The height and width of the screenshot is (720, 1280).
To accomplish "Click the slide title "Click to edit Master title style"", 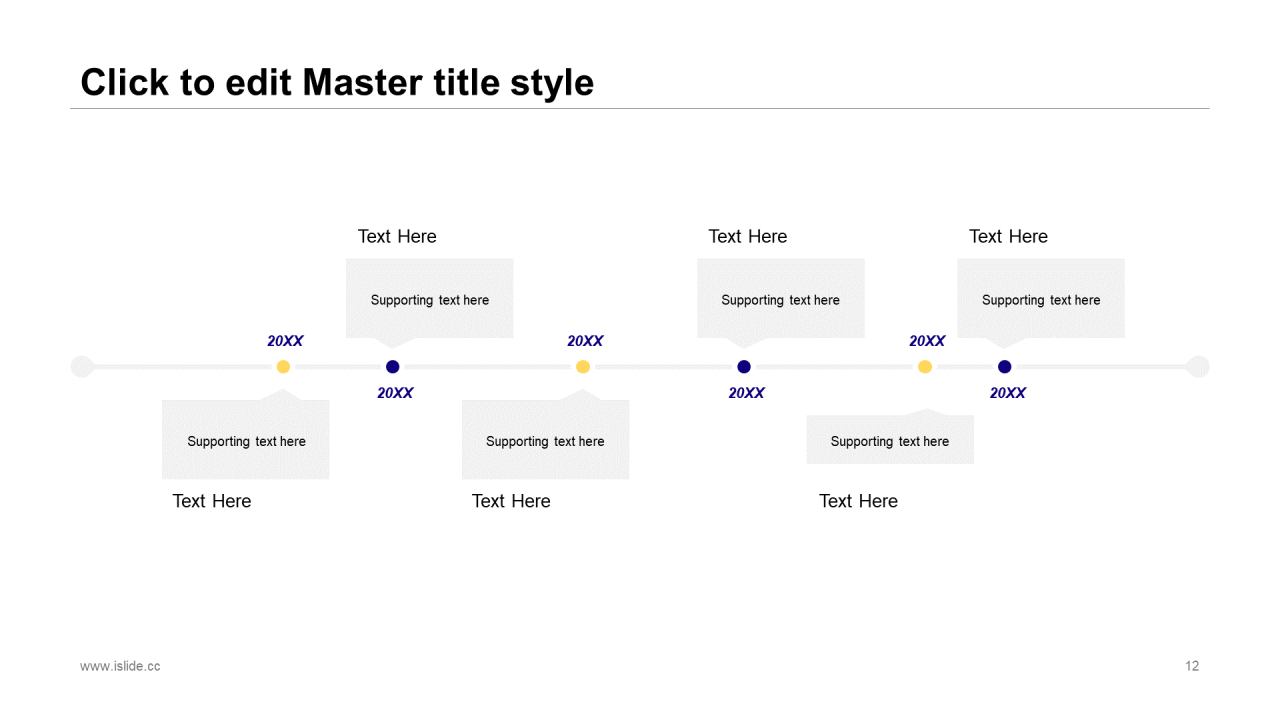I will click(x=337, y=82).
